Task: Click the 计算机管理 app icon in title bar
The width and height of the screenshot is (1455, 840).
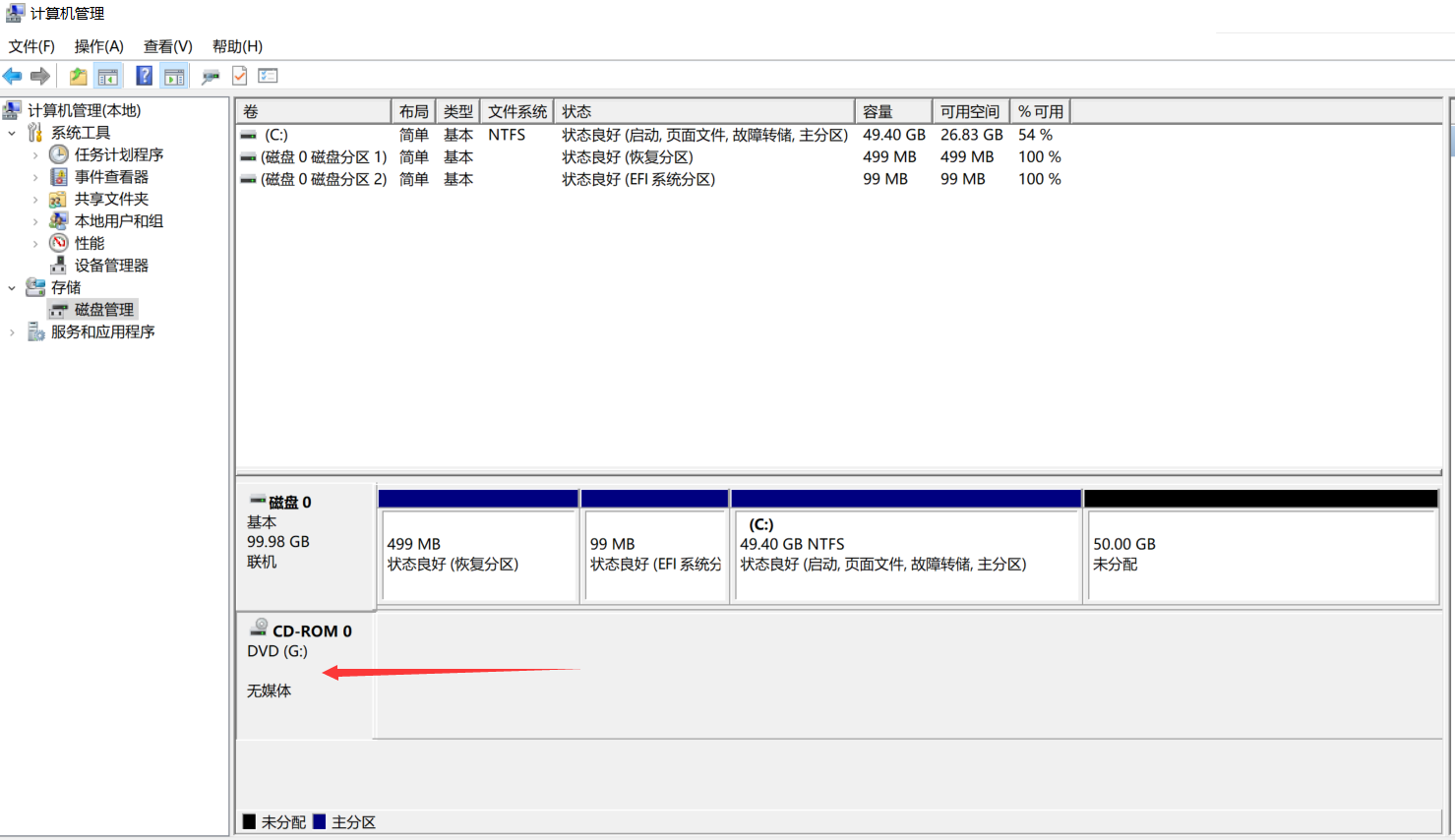Action: (x=15, y=13)
